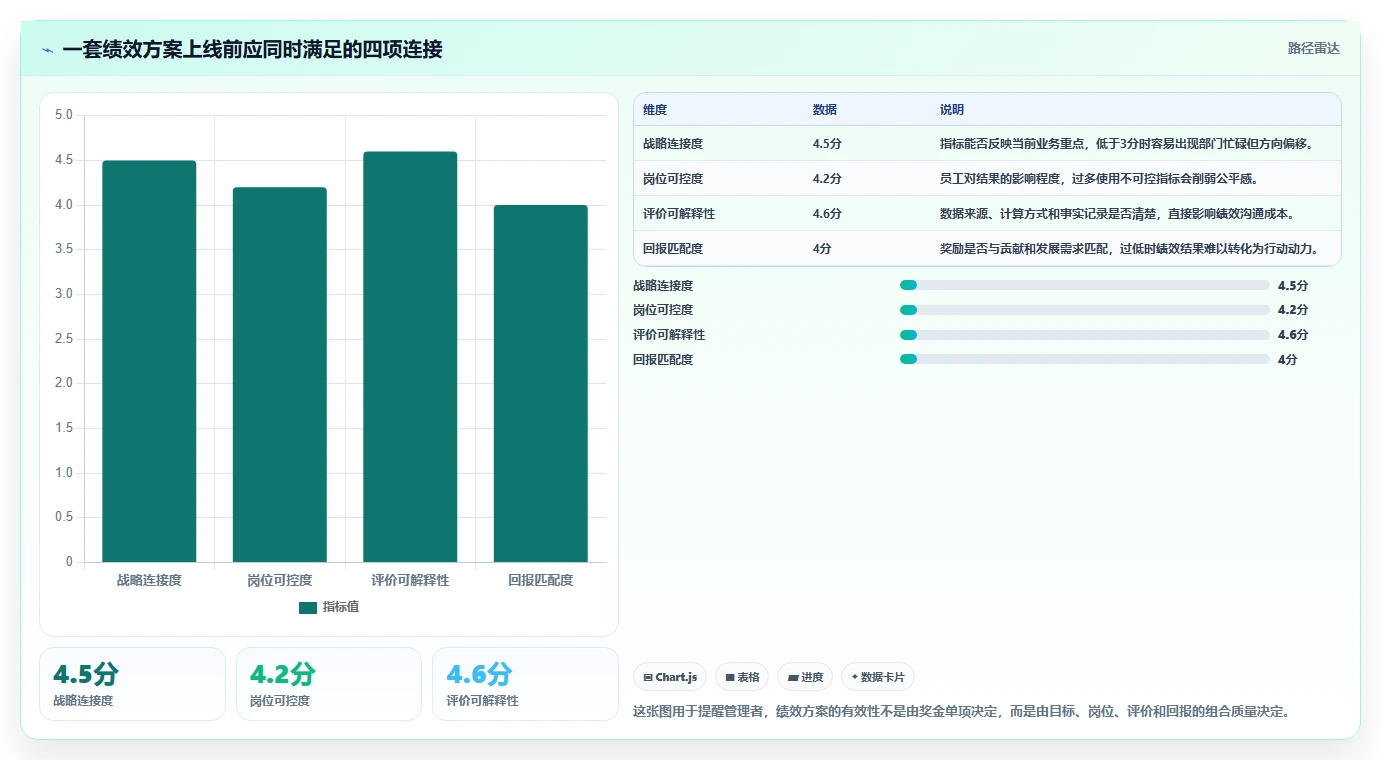Click the 回报匹配度 bar in chart

(541, 383)
